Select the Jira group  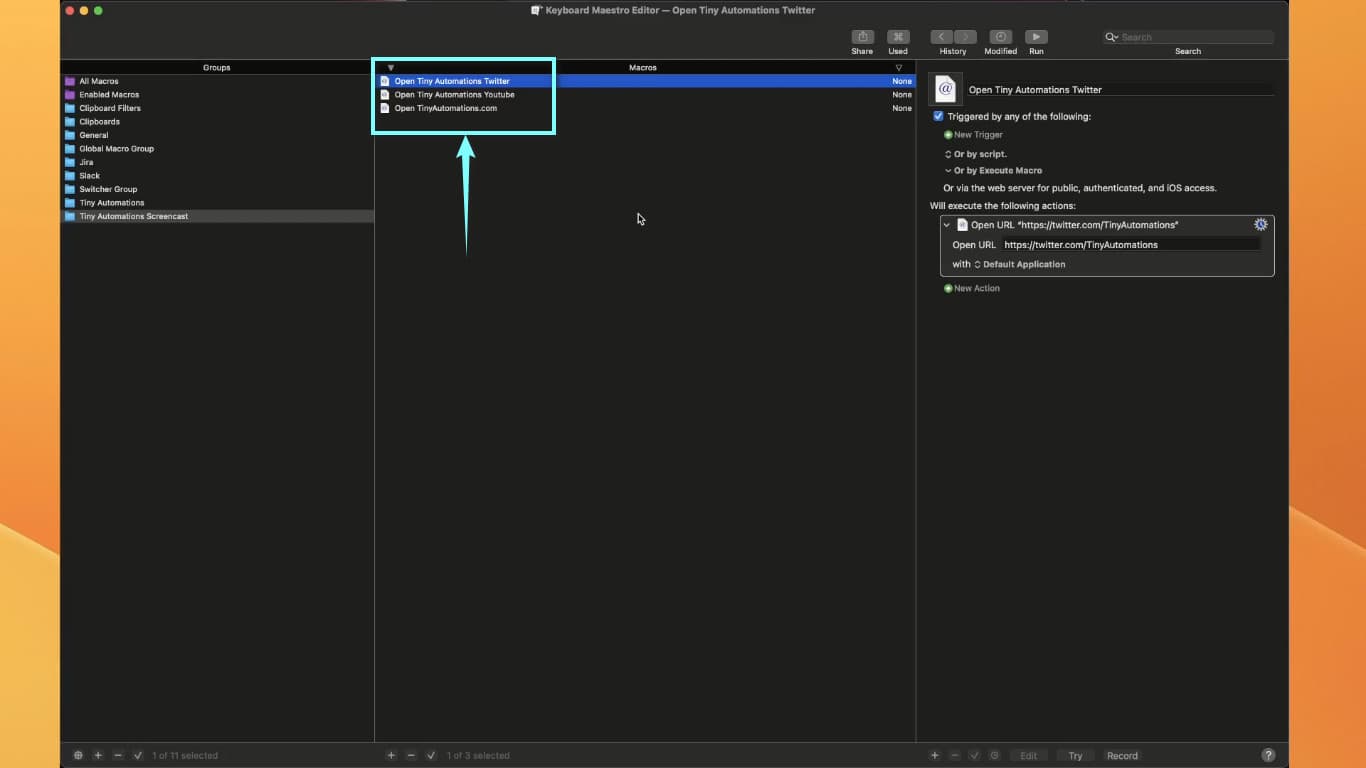pos(217,162)
